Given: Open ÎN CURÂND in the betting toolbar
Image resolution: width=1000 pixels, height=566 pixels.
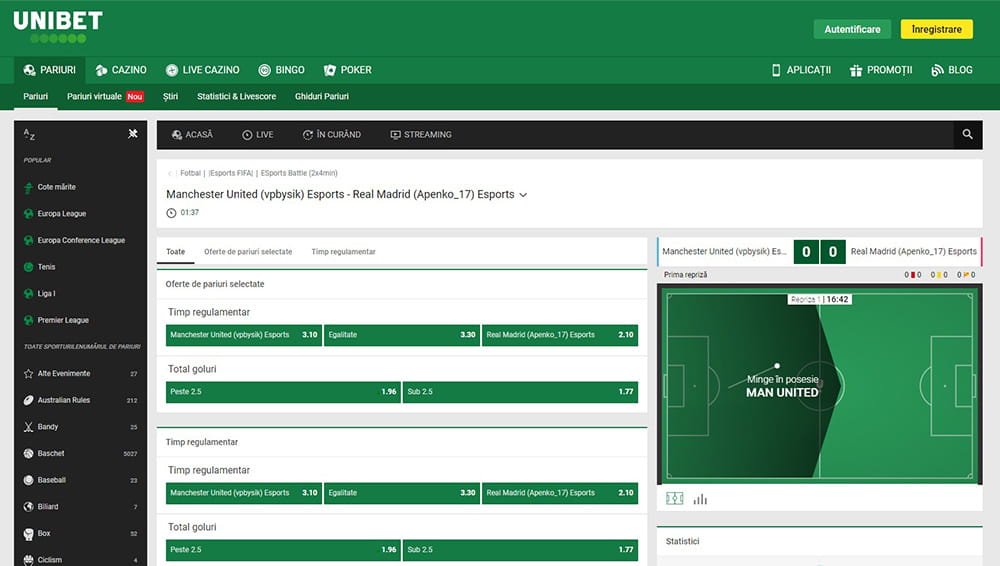Looking at the screenshot, I should (332, 135).
